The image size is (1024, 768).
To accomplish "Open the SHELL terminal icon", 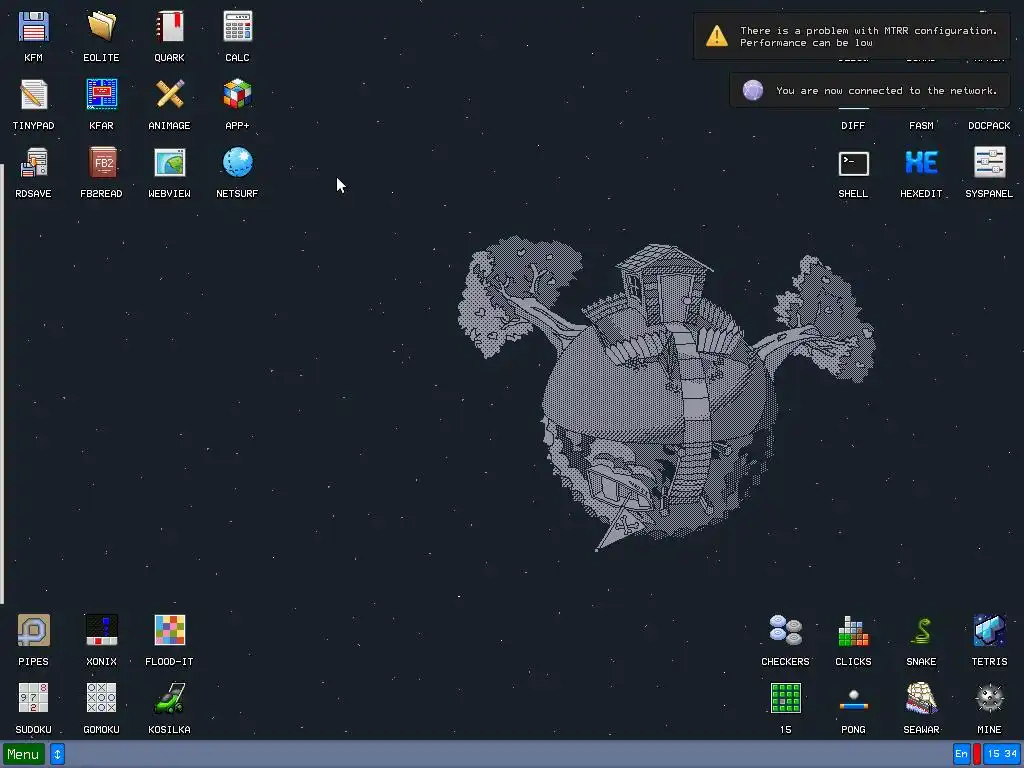I will click(x=854, y=163).
